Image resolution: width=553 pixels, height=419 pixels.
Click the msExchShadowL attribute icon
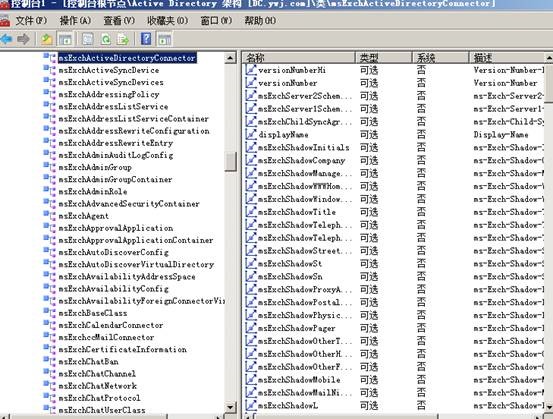(251, 405)
